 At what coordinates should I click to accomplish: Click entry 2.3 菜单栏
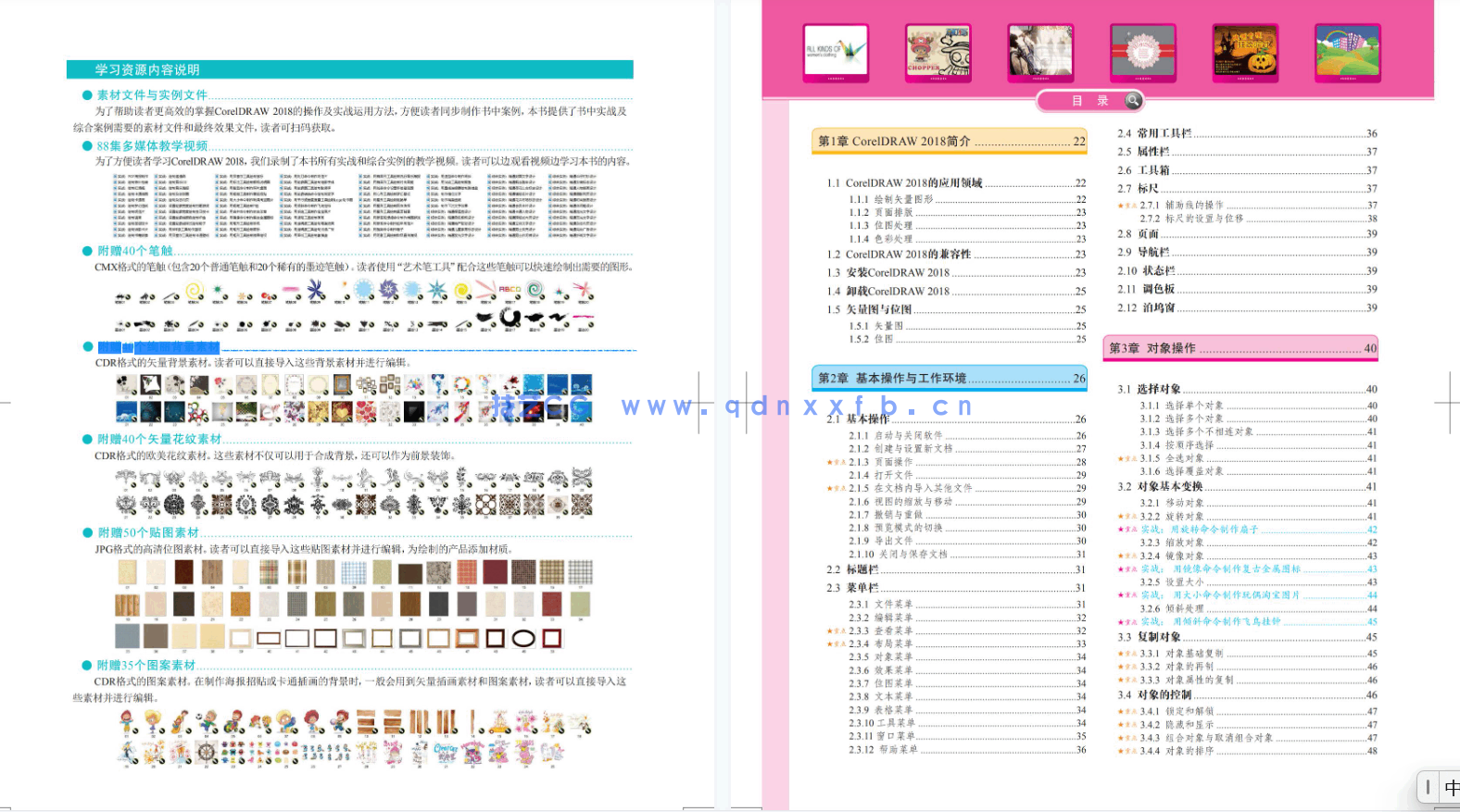point(956,588)
